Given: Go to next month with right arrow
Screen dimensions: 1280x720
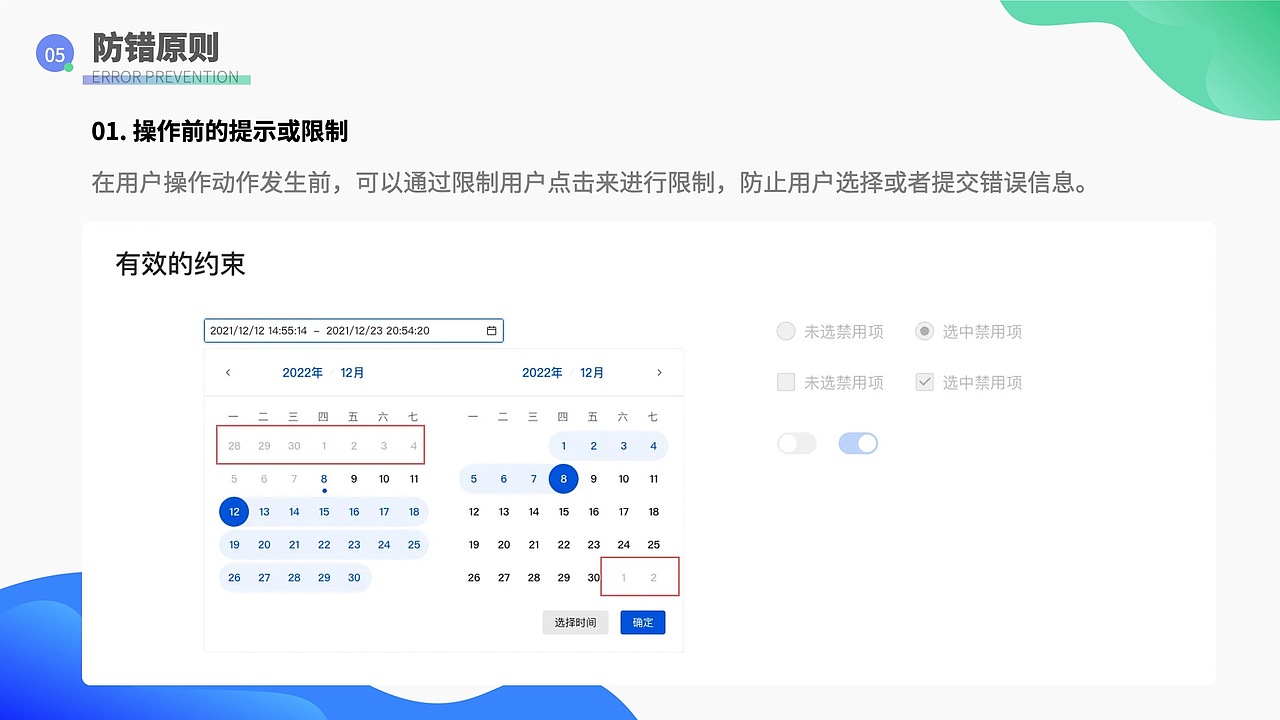Looking at the screenshot, I should point(659,373).
